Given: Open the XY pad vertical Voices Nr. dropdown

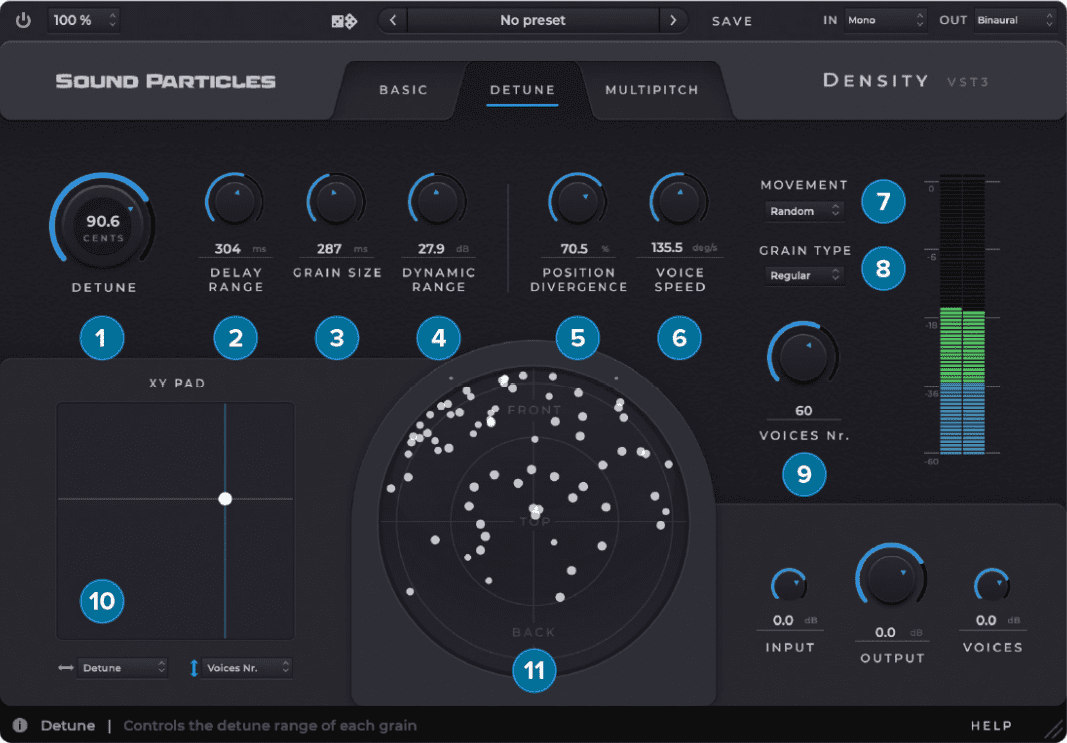Looking at the screenshot, I should (247, 668).
